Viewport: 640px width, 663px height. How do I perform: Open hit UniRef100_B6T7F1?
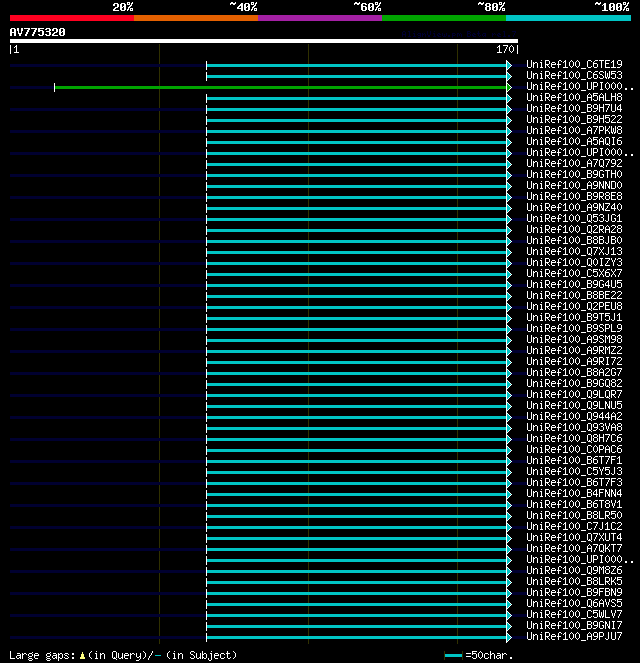tap(574, 460)
